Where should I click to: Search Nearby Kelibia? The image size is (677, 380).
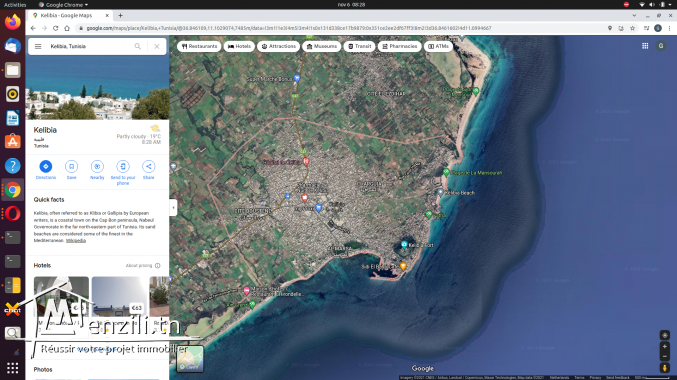(97, 170)
